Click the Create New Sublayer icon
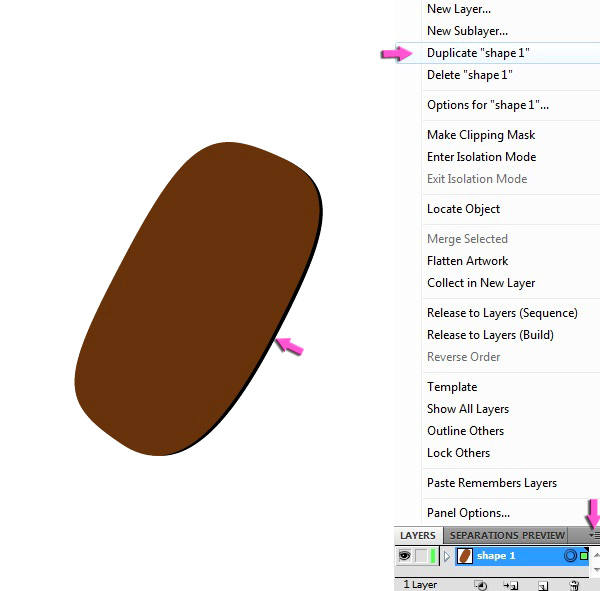Viewport: 600px width, 591px height. click(511, 585)
